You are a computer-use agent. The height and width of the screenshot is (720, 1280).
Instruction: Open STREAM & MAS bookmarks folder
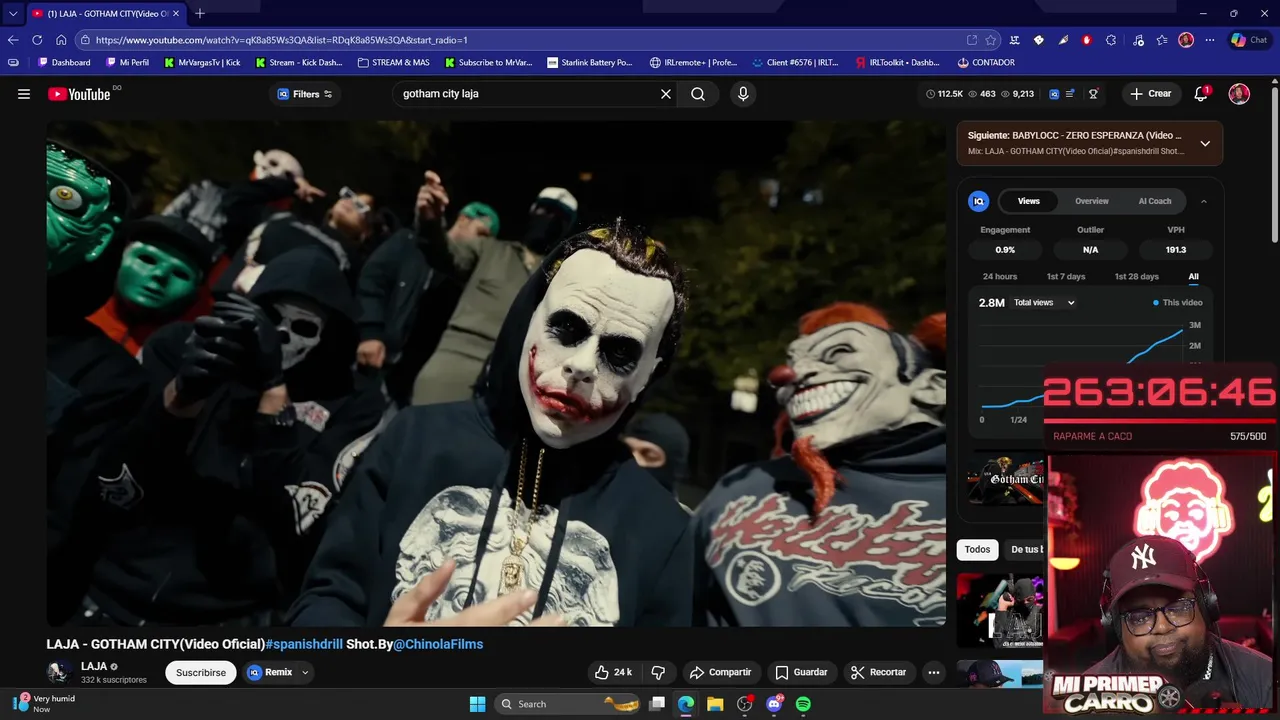tap(394, 62)
